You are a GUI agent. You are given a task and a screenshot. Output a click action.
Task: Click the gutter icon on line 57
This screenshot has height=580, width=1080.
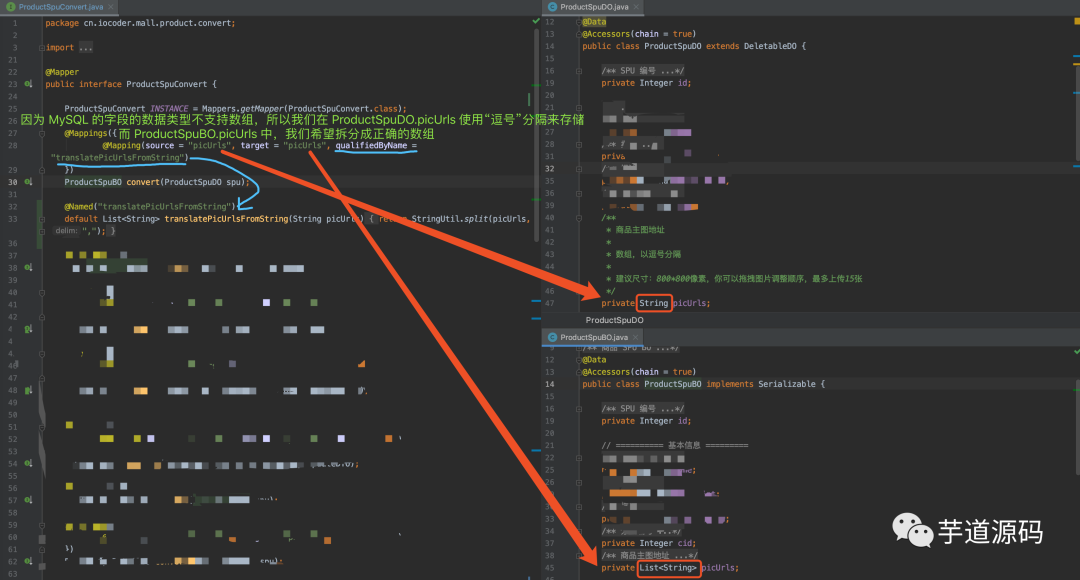[28, 499]
